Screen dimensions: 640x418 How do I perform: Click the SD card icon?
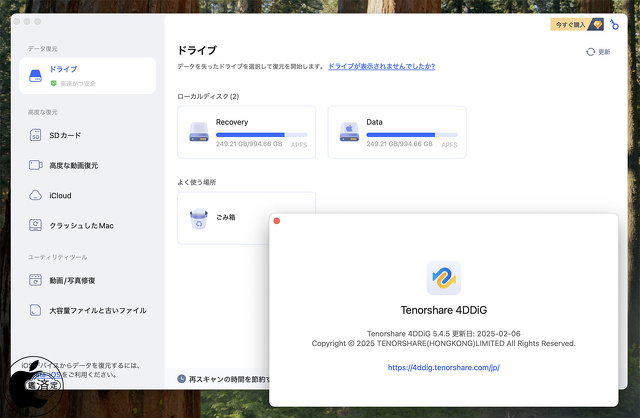click(x=36, y=135)
